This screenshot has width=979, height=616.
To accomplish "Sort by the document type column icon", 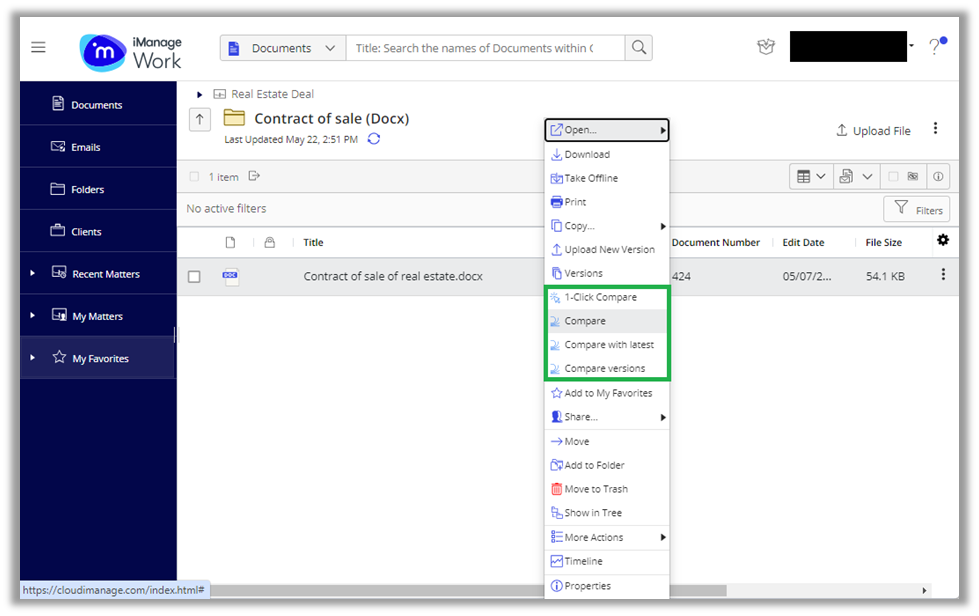I will tap(230, 243).
